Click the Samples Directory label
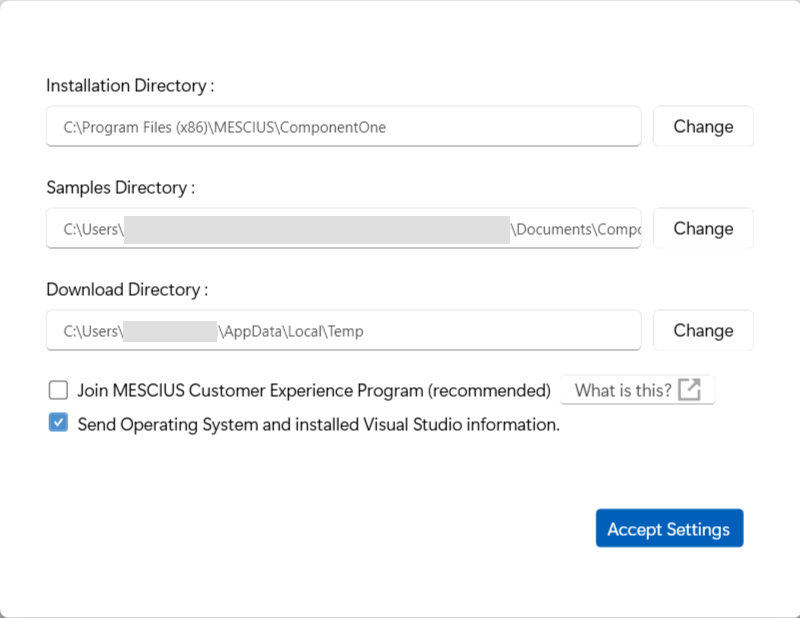This screenshot has height=618, width=800. click(x=120, y=188)
